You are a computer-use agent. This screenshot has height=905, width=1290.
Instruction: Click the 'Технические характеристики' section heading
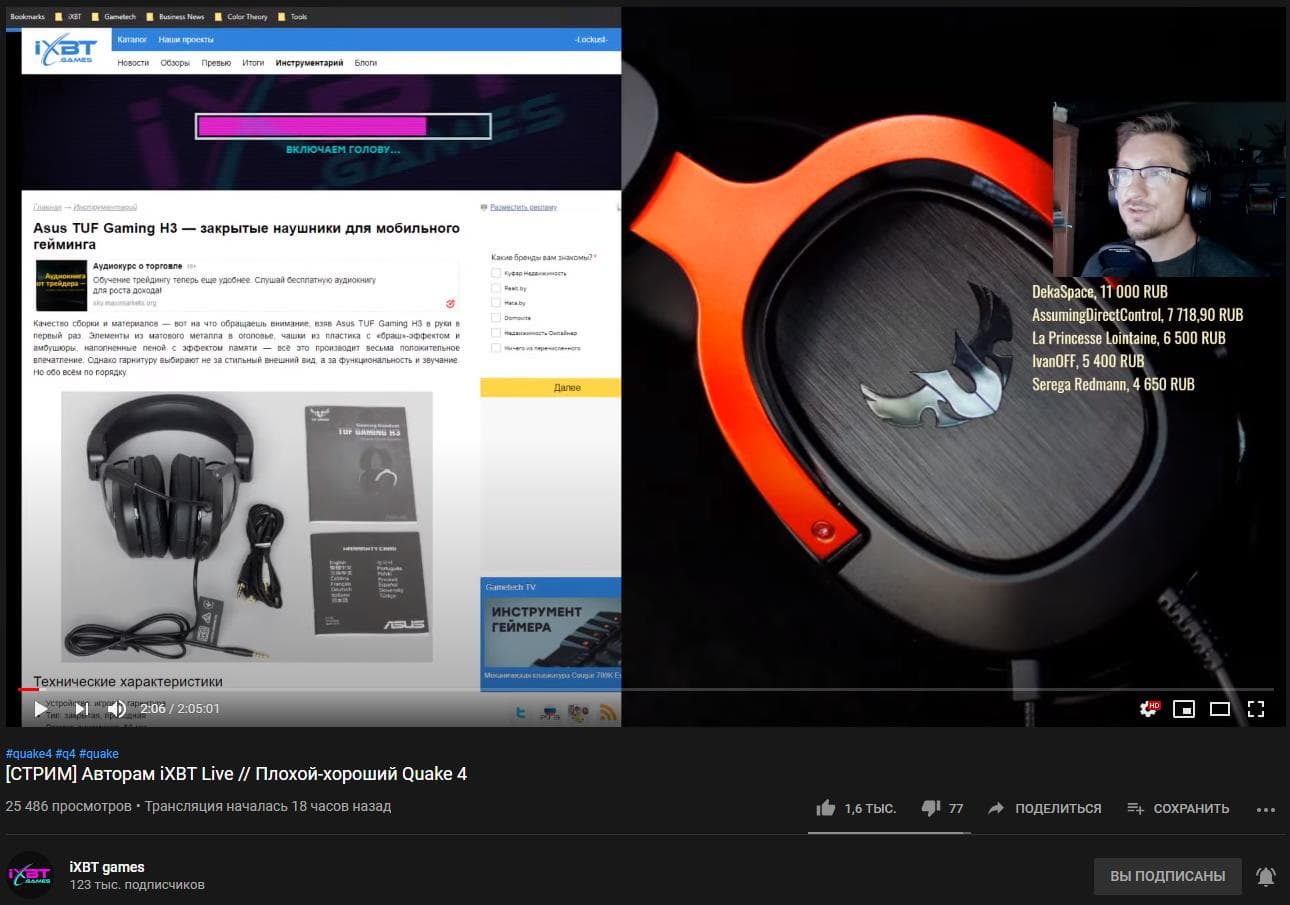point(128,681)
